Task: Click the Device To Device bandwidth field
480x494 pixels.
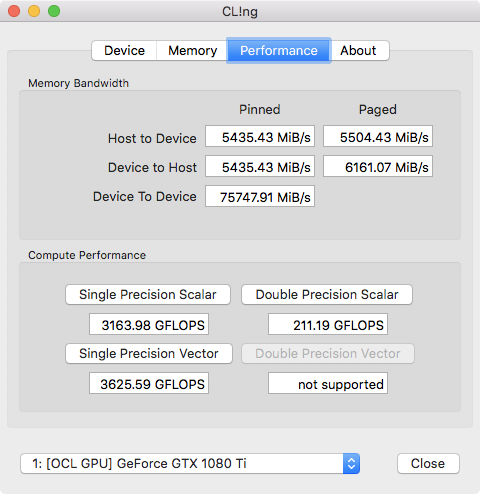Action: point(260,196)
